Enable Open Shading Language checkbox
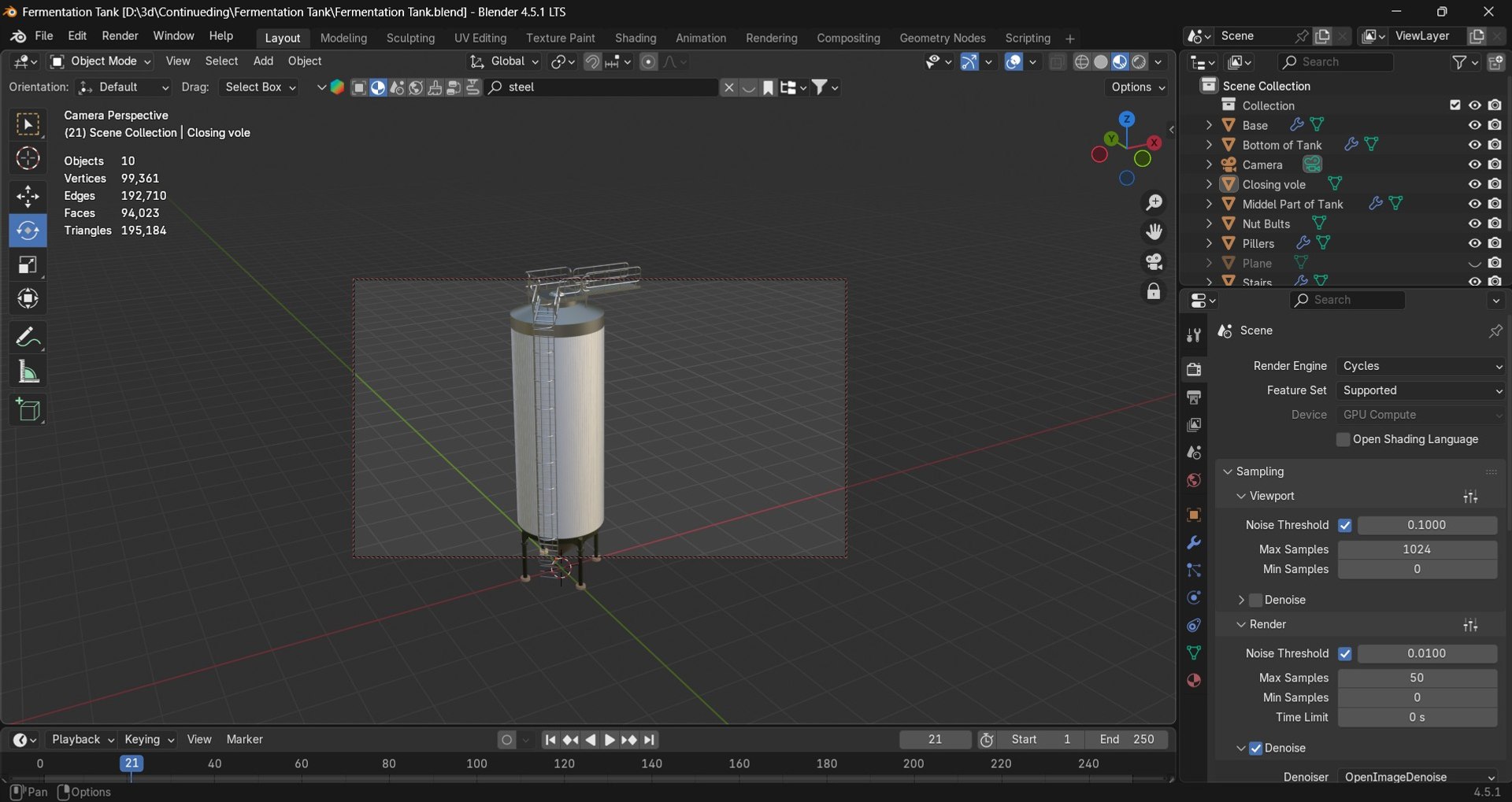Screen dimensions: 1512x802 click(x=1343, y=439)
